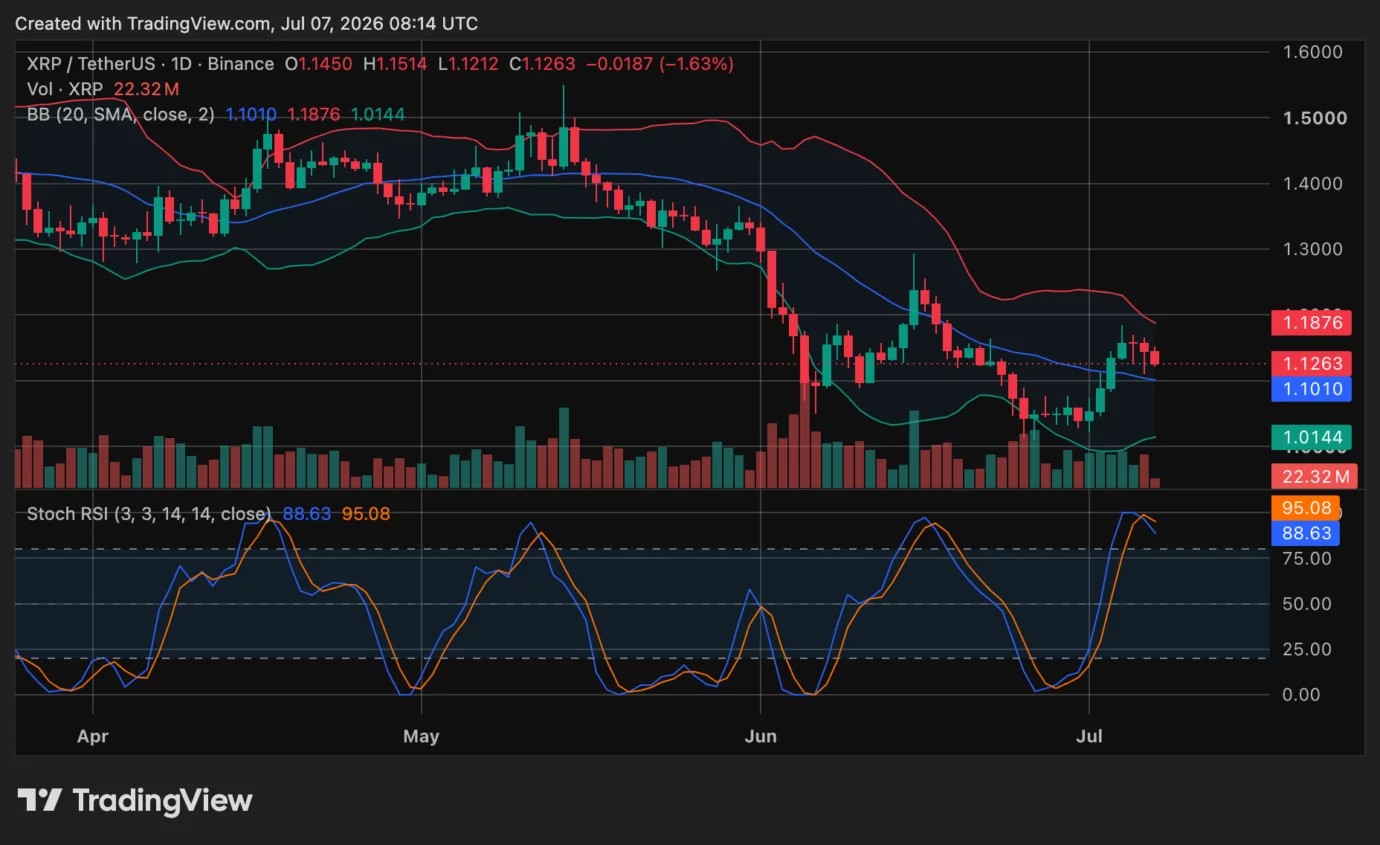Click the May label on the time axis
Screen dimensions: 1380x845
(x=422, y=737)
